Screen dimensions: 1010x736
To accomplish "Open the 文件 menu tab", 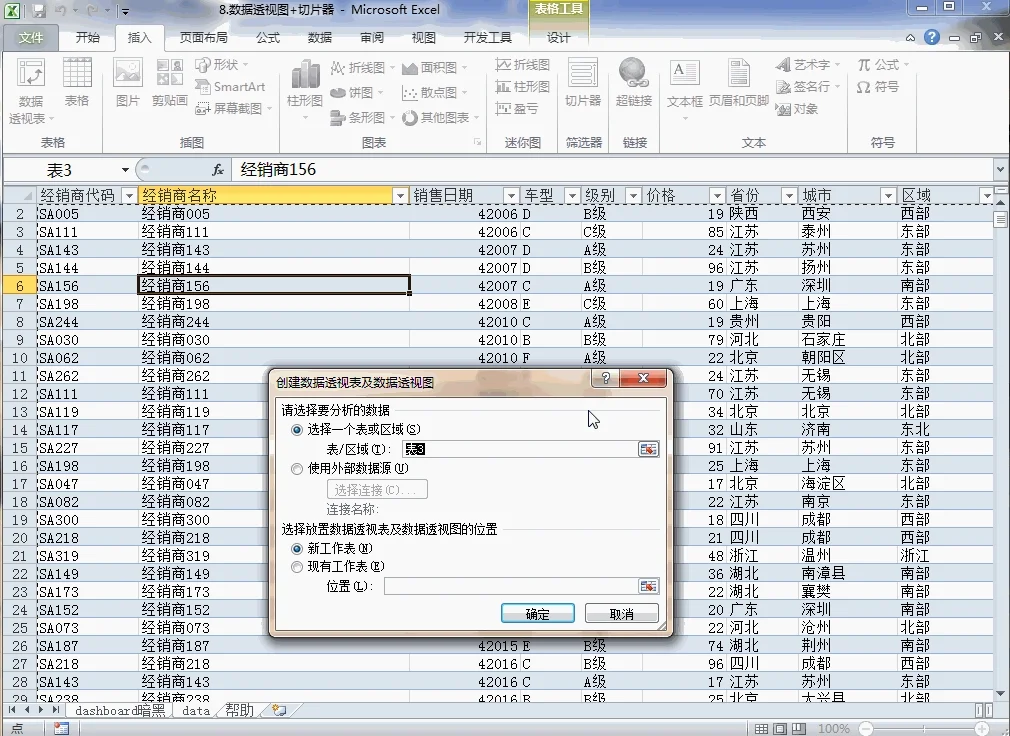I will (30, 37).
